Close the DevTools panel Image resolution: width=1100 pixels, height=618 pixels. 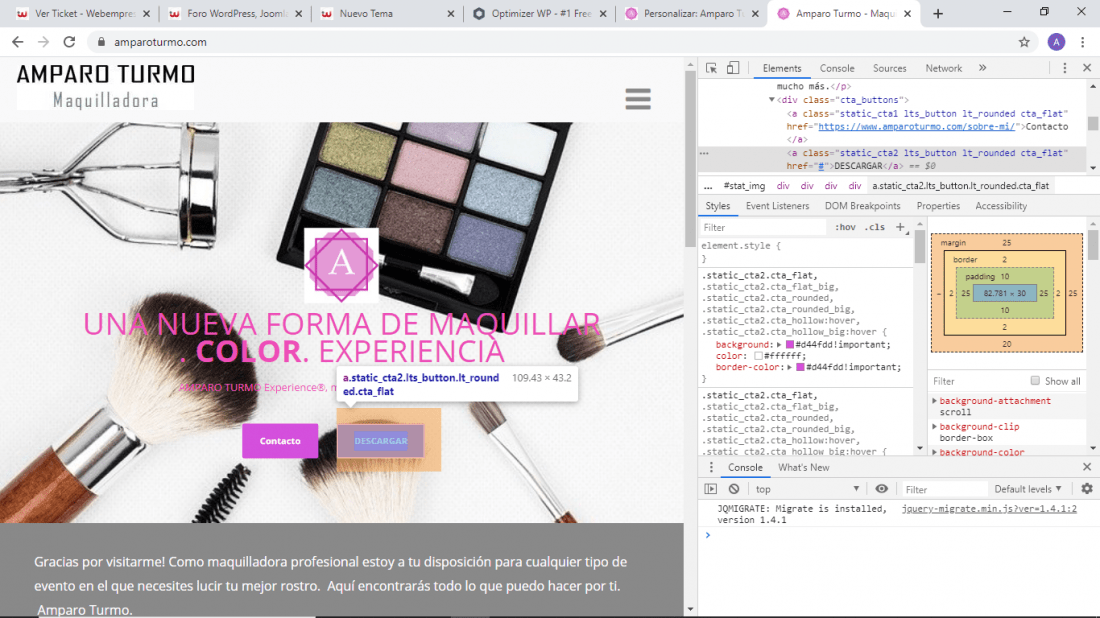coord(1087,68)
